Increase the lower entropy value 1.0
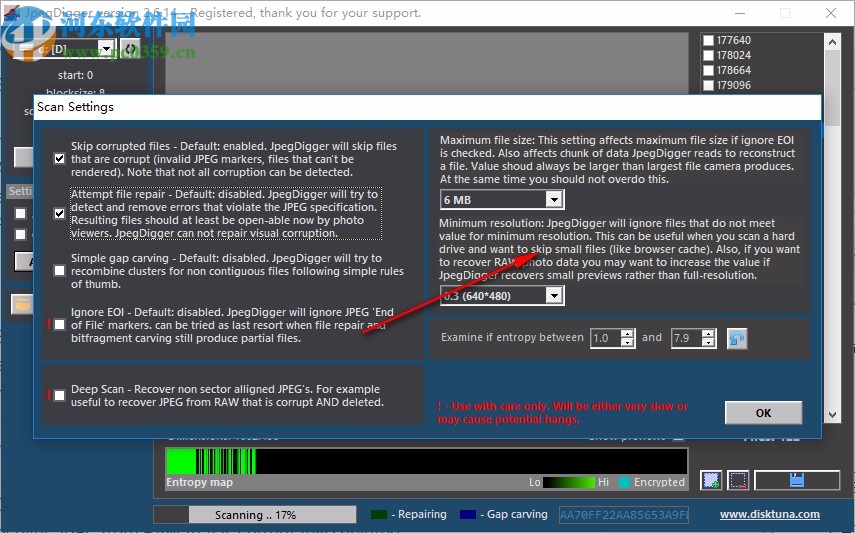 pos(628,334)
